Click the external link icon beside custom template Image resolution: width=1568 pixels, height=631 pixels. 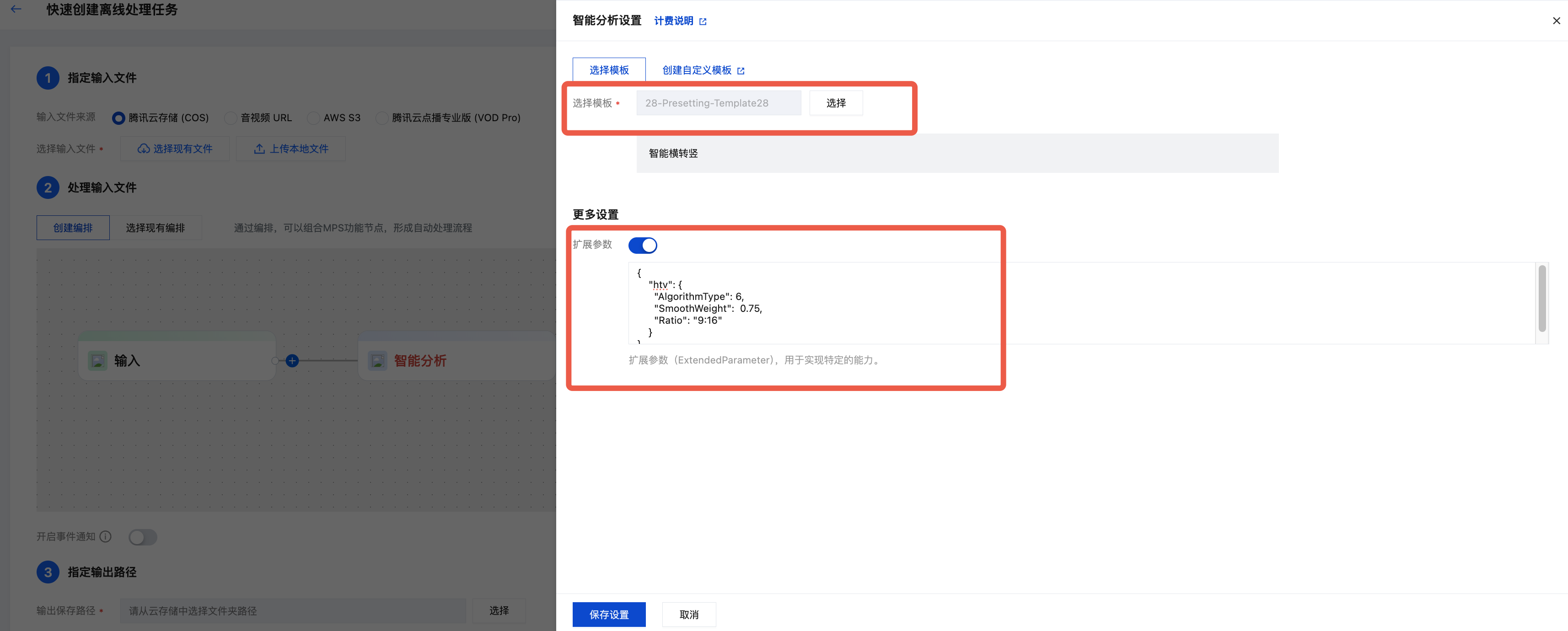click(x=741, y=70)
